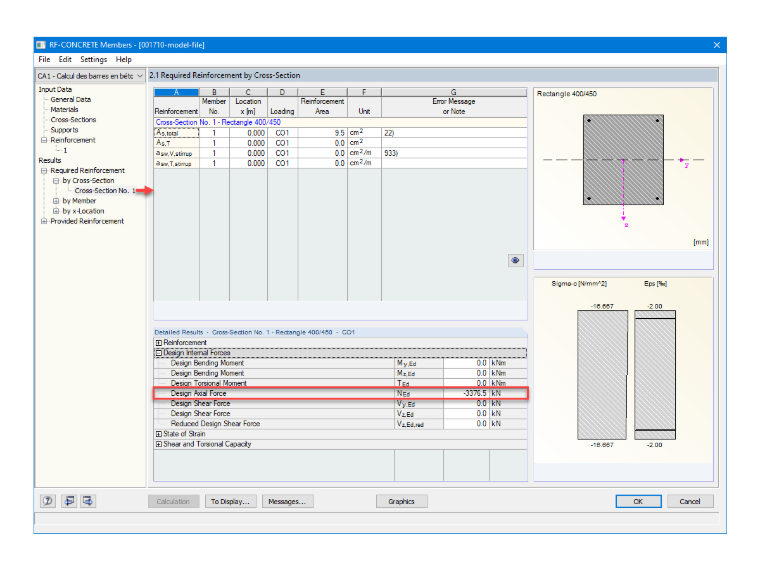Toggle the eye view icon in table
The width and height of the screenshot is (760, 570).
coord(515,260)
